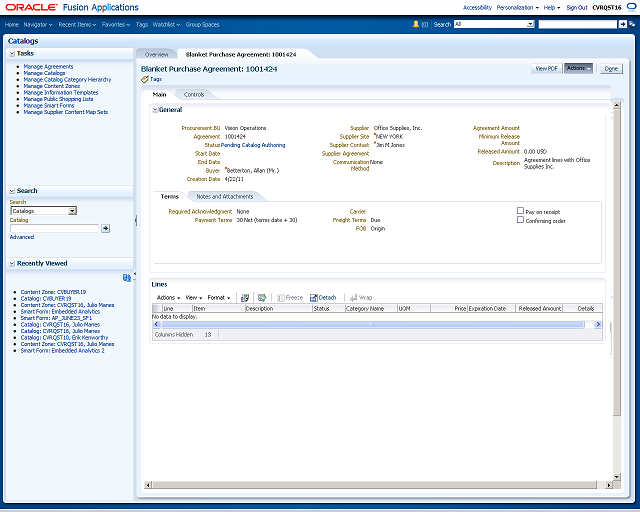Click the View PDF button
The width and height of the screenshot is (640, 512).
(x=546, y=68)
